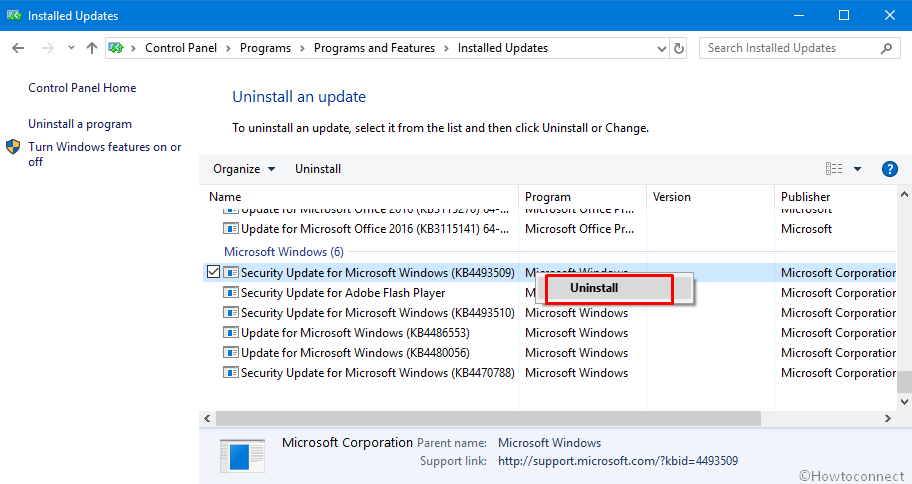Click the KB4486553 update row icon

point(231,333)
